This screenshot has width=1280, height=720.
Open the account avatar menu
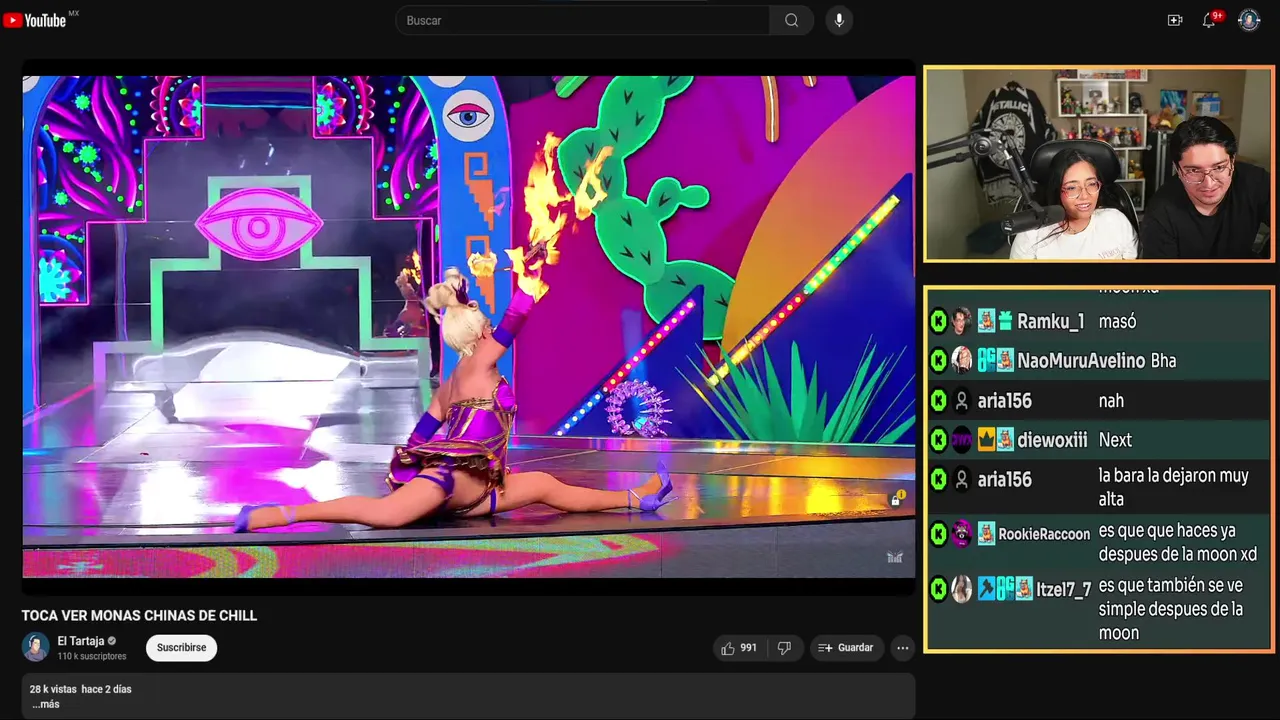(1249, 20)
